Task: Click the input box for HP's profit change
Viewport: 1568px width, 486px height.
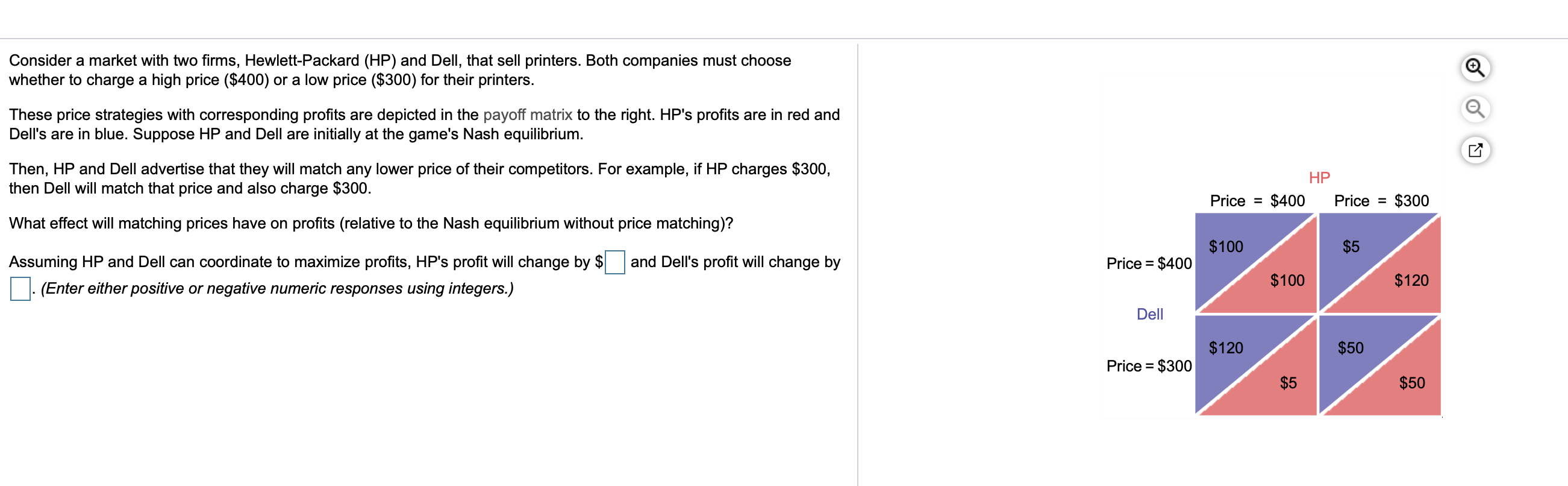Action: click(x=614, y=263)
